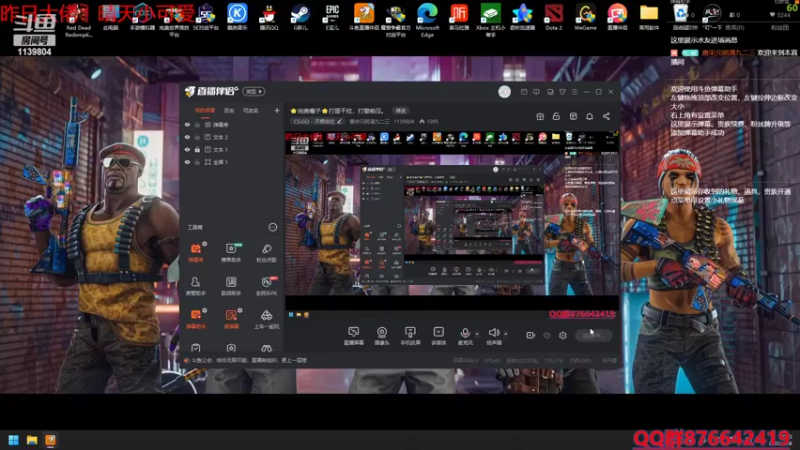The image size is (800, 450).
Task: Open the 读弹幕 tool
Action: (231, 319)
